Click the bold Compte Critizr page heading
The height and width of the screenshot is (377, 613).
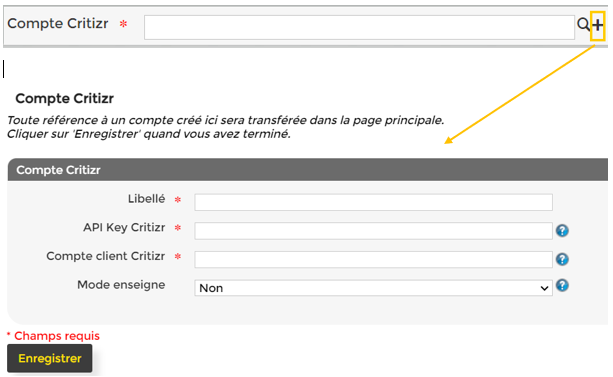click(65, 99)
